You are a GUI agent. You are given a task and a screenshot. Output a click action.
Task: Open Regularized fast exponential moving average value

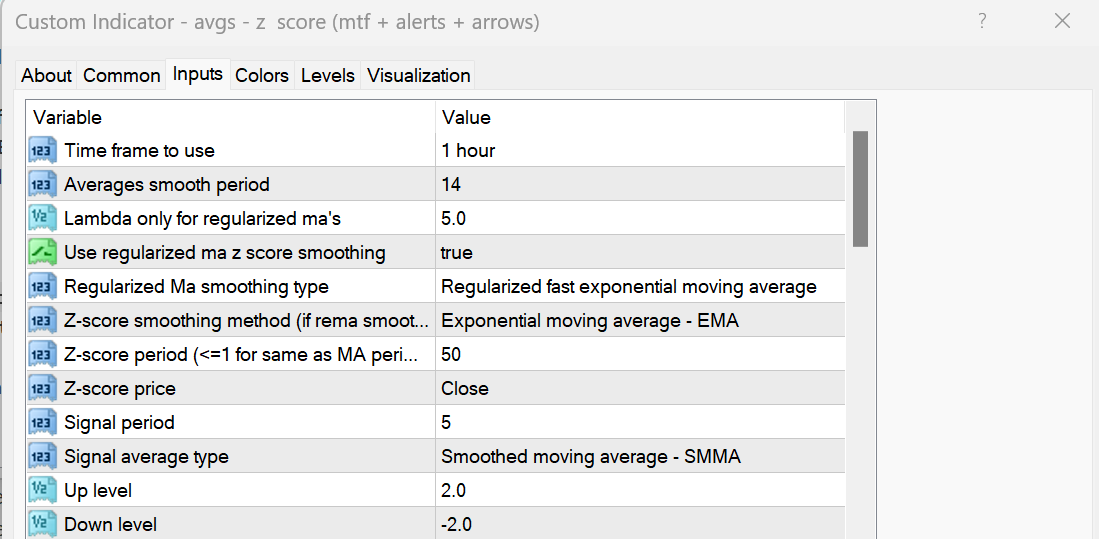pyautogui.click(x=628, y=287)
